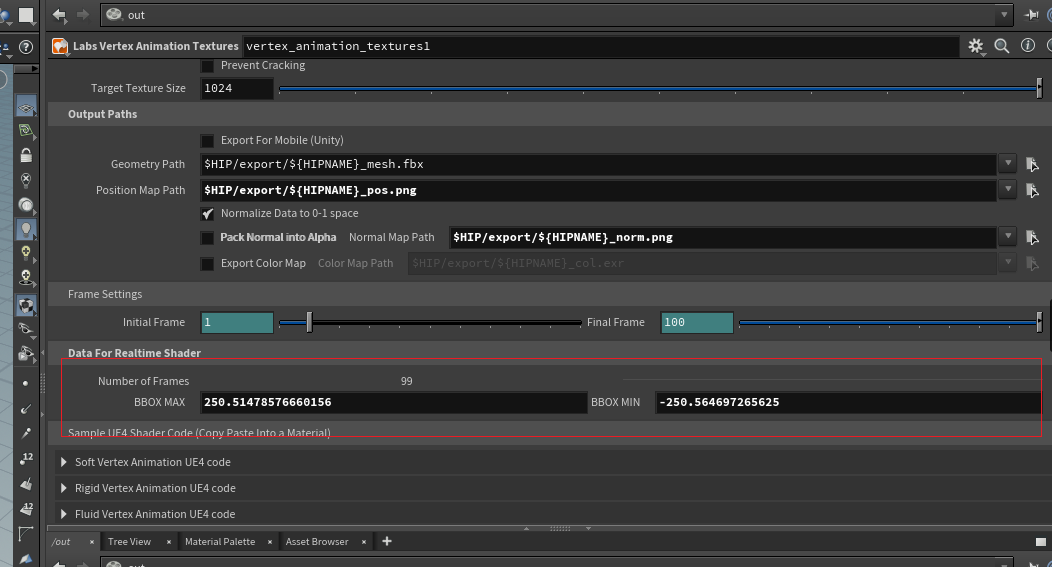
Task: Click the Frame Settings section label
Action: 105,294
